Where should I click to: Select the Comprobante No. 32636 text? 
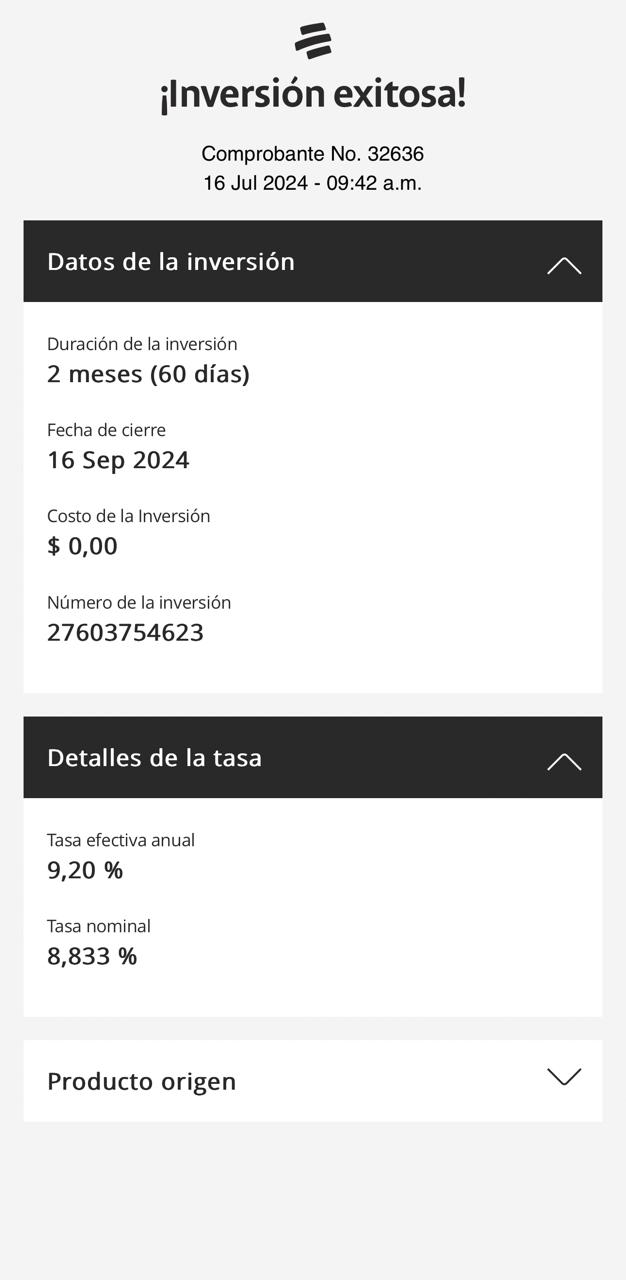click(x=313, y=154)
